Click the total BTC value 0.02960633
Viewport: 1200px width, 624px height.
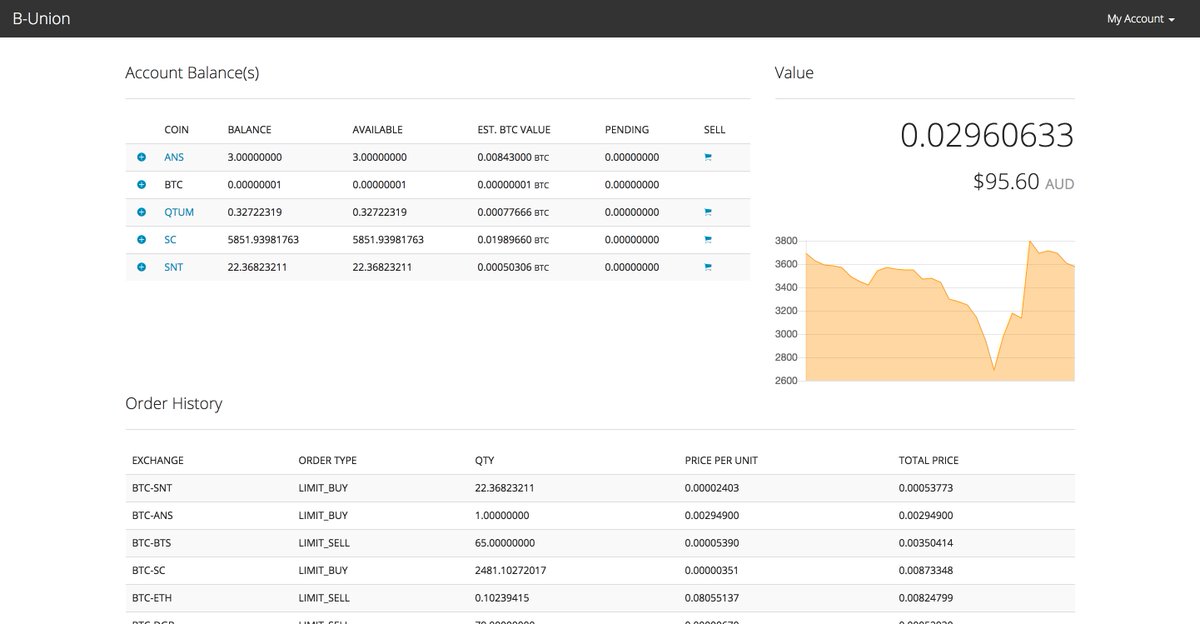tap(987, 135)
